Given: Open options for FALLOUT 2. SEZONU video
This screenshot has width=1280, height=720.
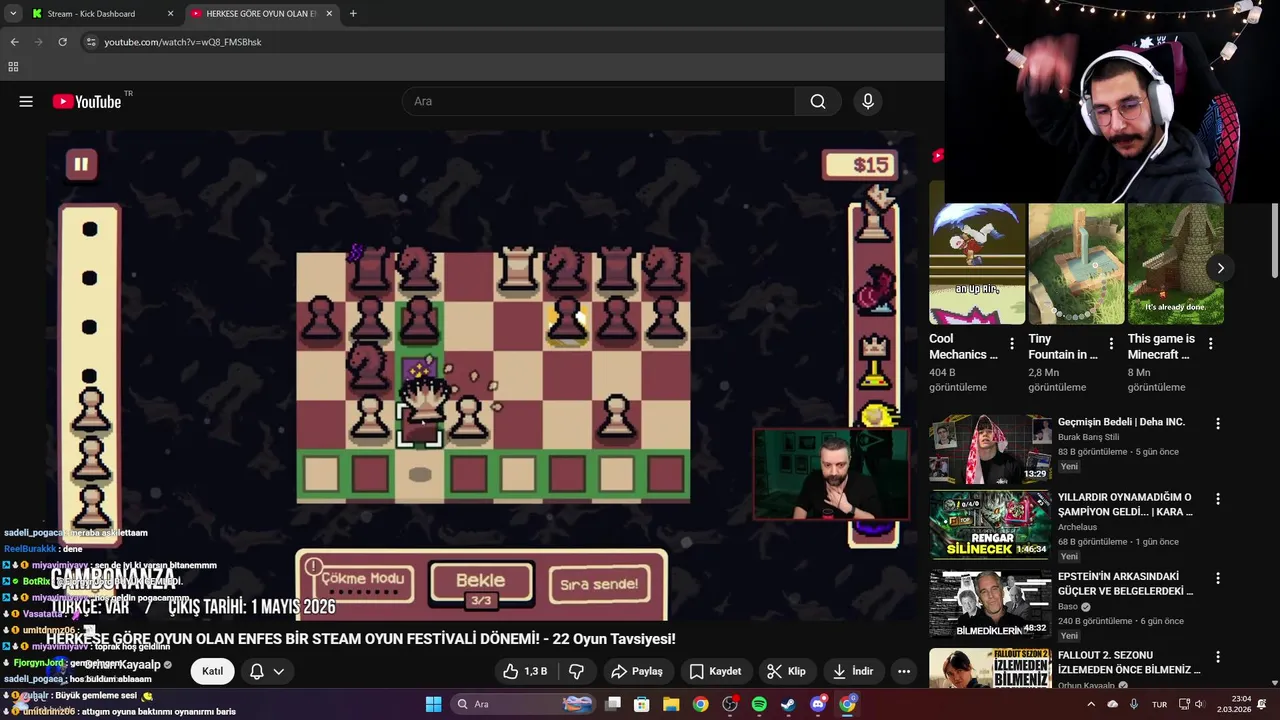Looking at the screenshot, I should 1218,657.
